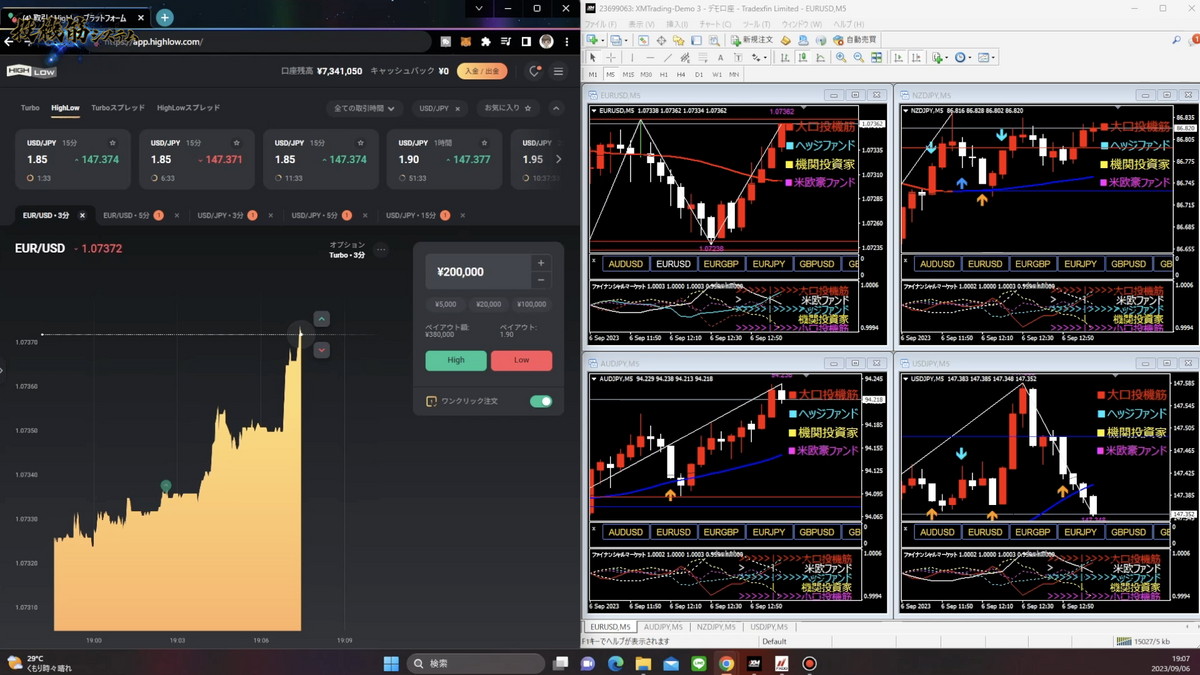Click EURGBP button in the NZDJPY chart window

pos(1033,264)
